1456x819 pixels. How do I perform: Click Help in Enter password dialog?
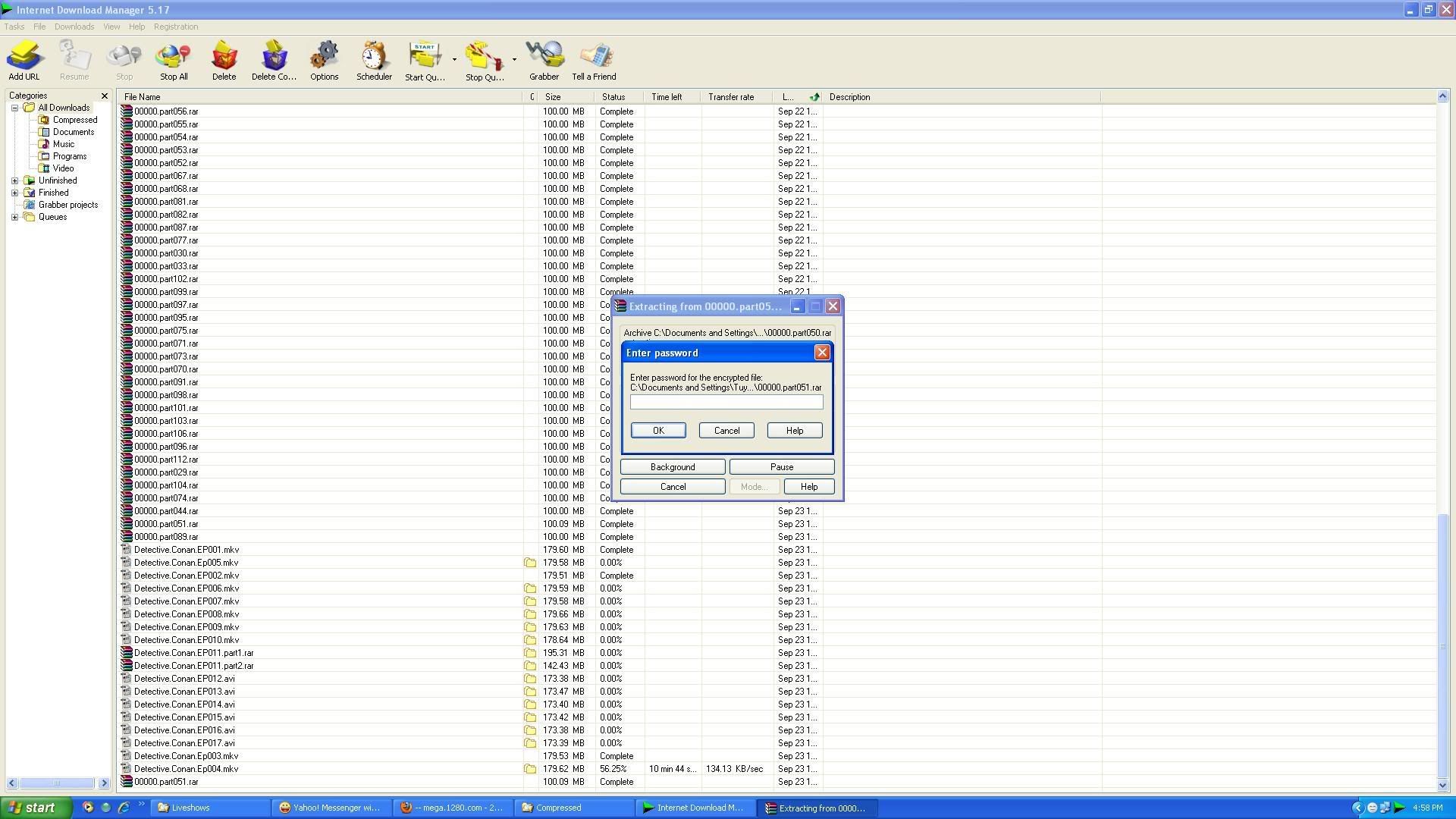tap(795, 430)
